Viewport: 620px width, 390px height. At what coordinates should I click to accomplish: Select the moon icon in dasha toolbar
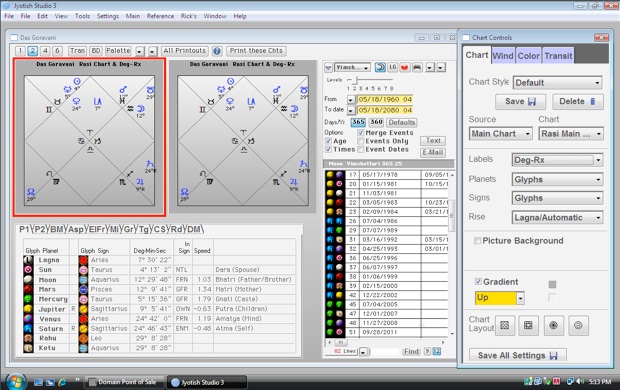(x=380, y=68)
